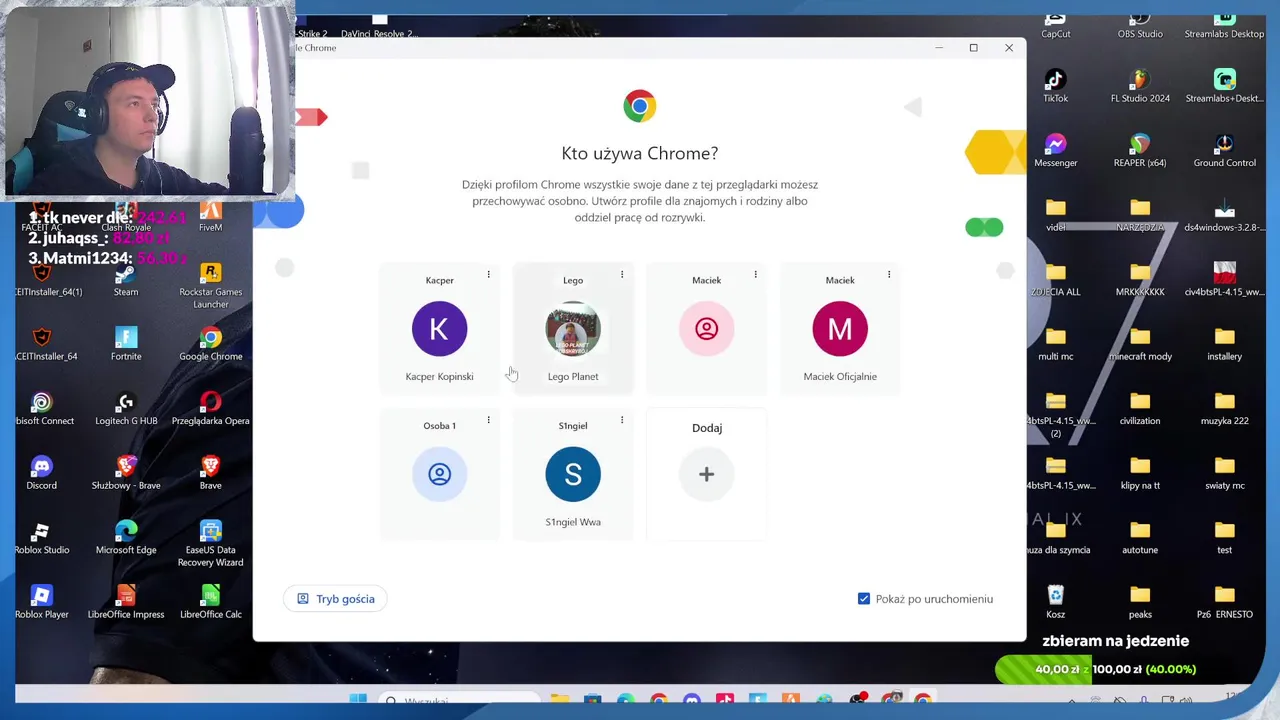Select civilization folder on desktop
This screenshot has width=1280, height=720.
1140,409
